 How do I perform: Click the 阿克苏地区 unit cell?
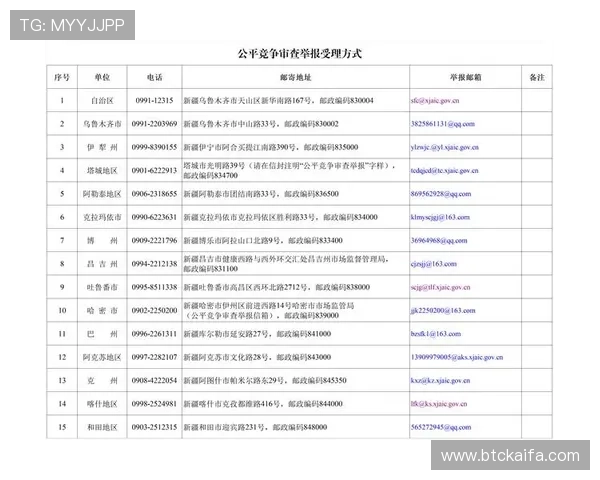(x=102, y=358)
